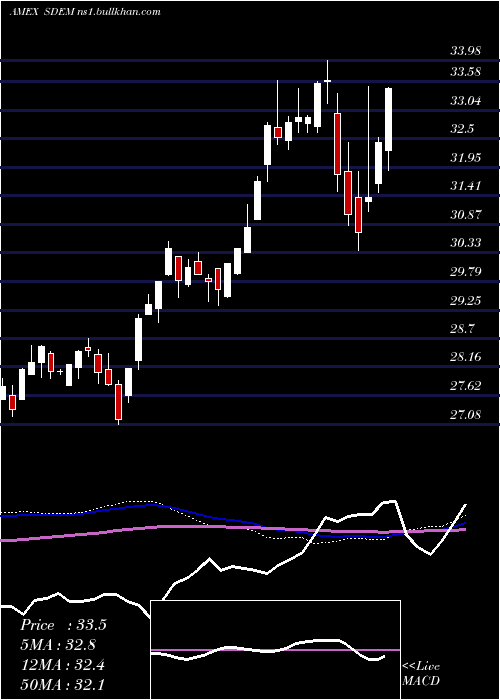Image resolution: width=500 pixels, height=700 pixels.
Task: Click the <<Live MACD label
Action: pyautogui.click(x=421, y=674)
